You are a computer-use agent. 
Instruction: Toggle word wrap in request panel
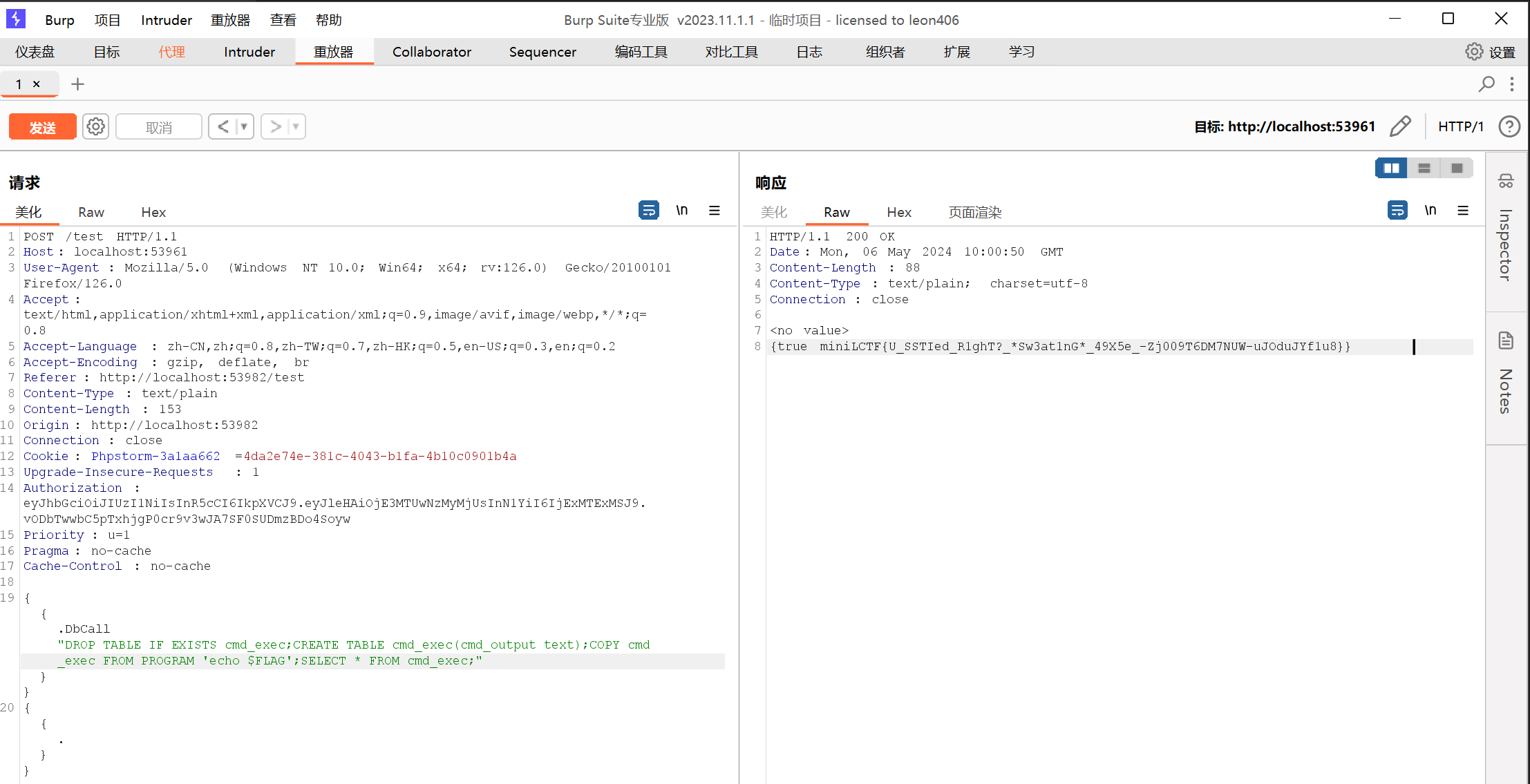(x=648, y=211)
